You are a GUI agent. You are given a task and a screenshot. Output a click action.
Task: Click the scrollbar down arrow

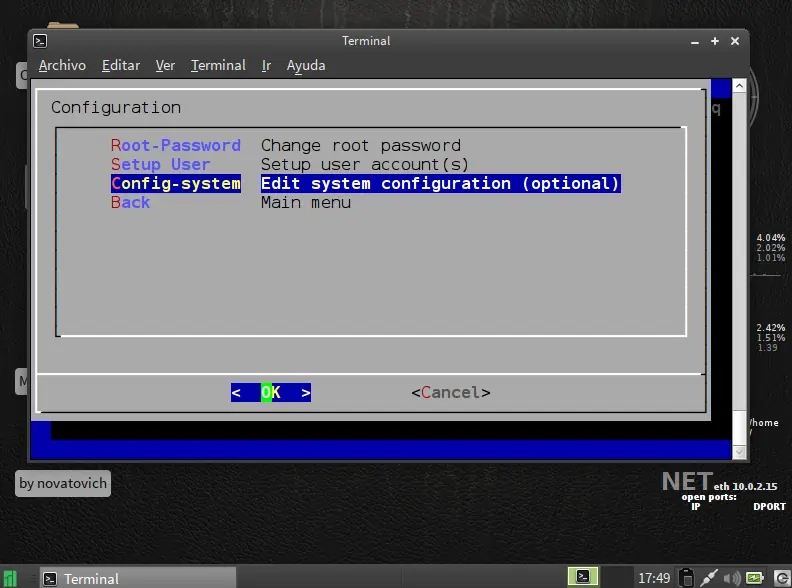pyautogui.click(x=739, y=452)
